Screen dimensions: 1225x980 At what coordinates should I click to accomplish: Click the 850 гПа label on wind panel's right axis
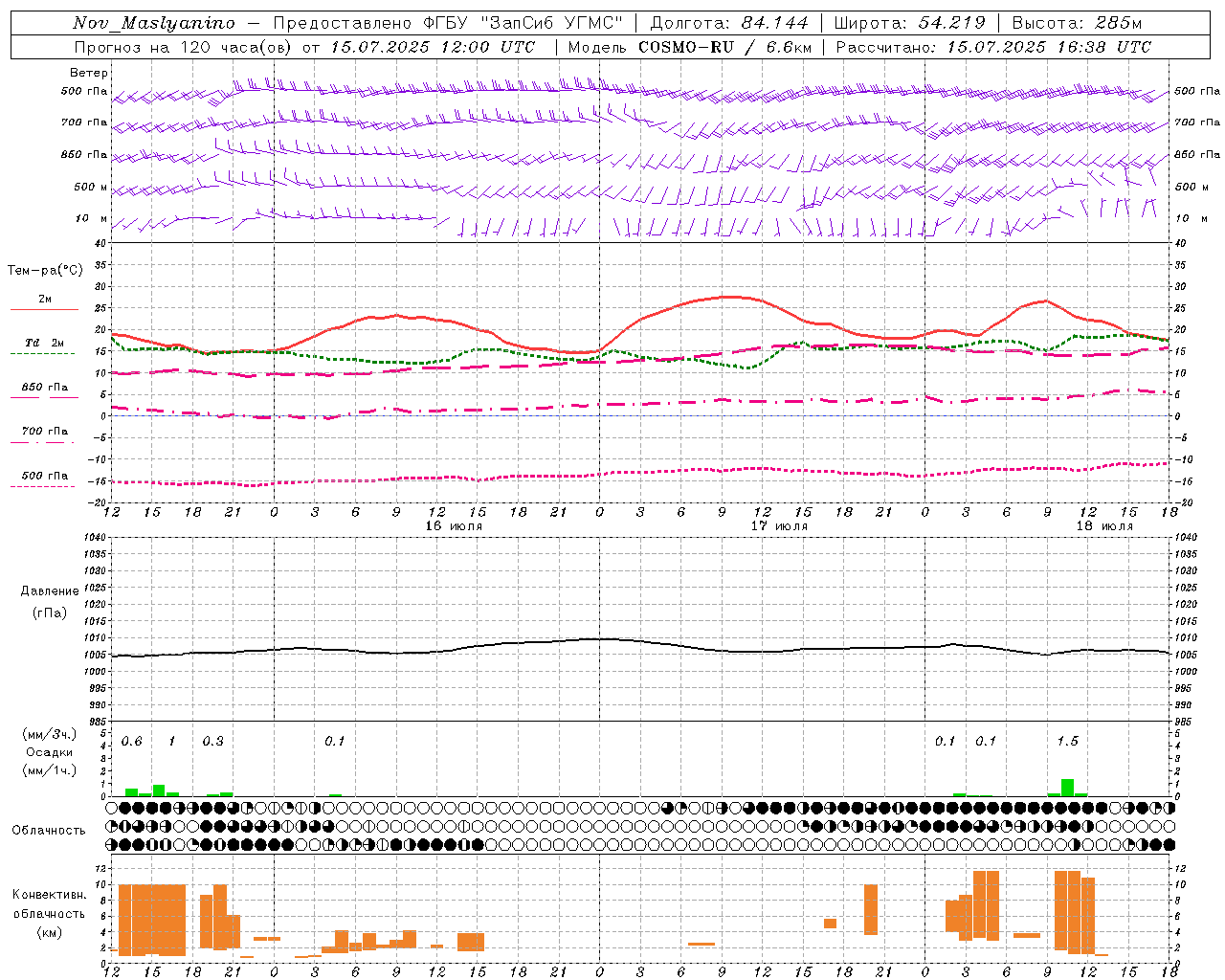pyautogui.click(x=1197, y=154)
